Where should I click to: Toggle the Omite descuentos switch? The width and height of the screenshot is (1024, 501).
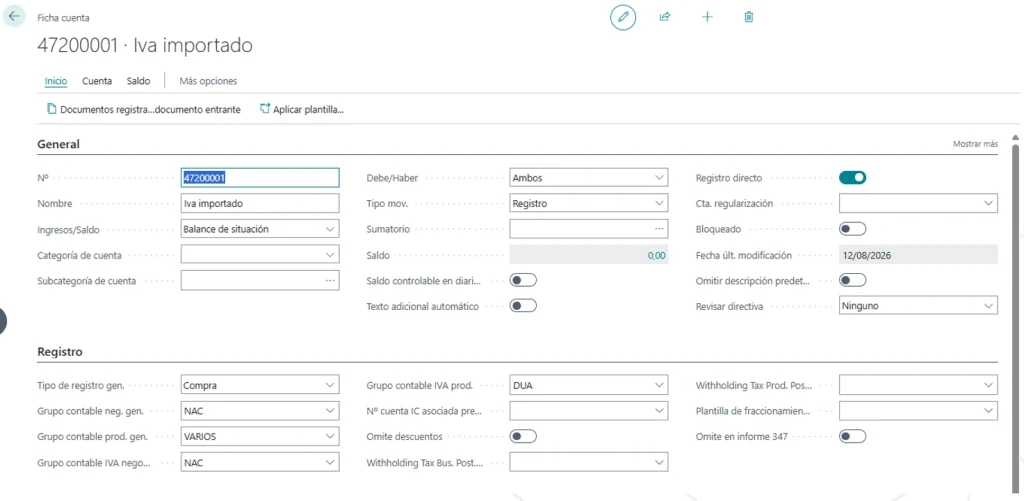coord(523,436)
